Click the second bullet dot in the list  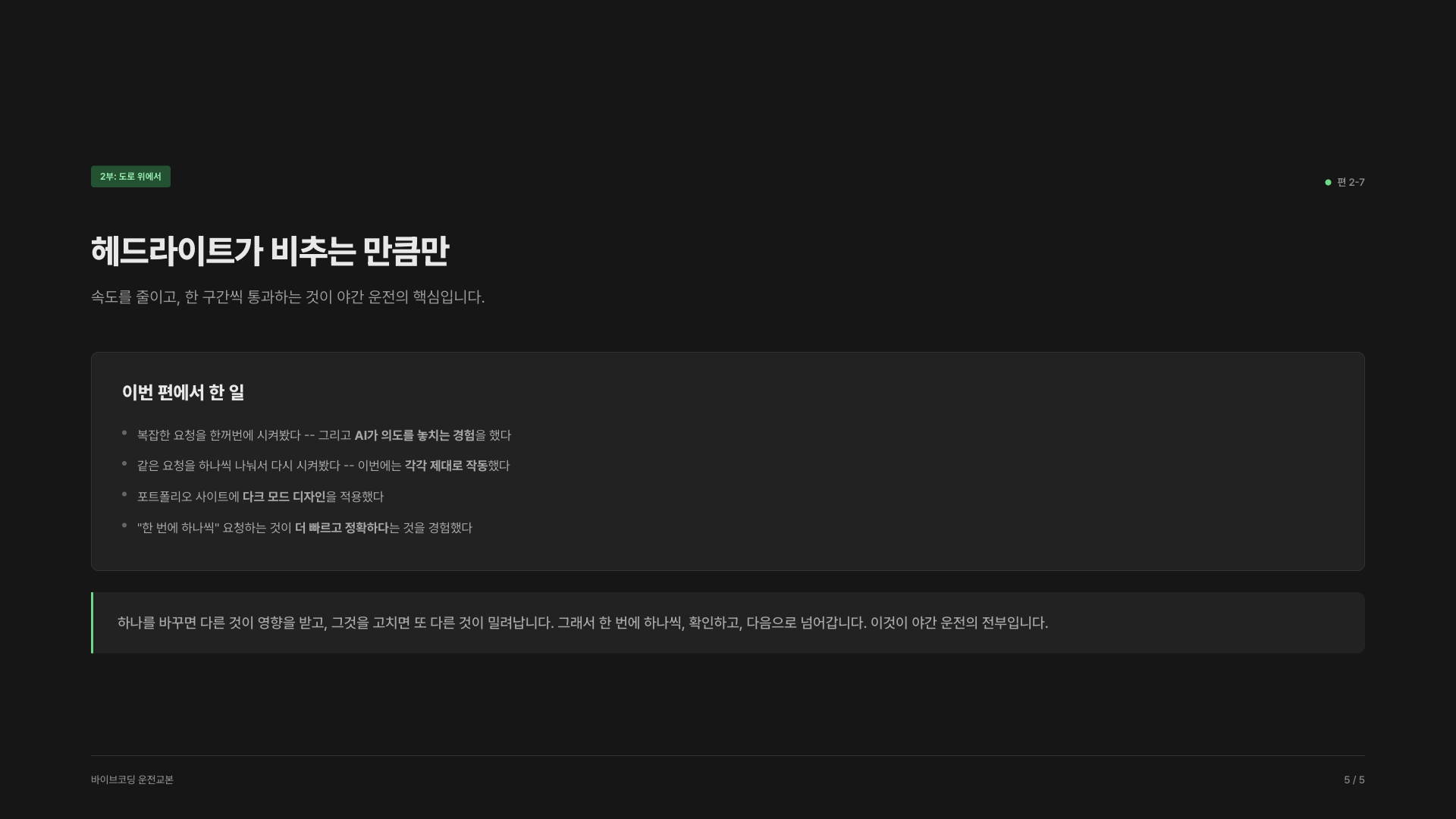124,463
